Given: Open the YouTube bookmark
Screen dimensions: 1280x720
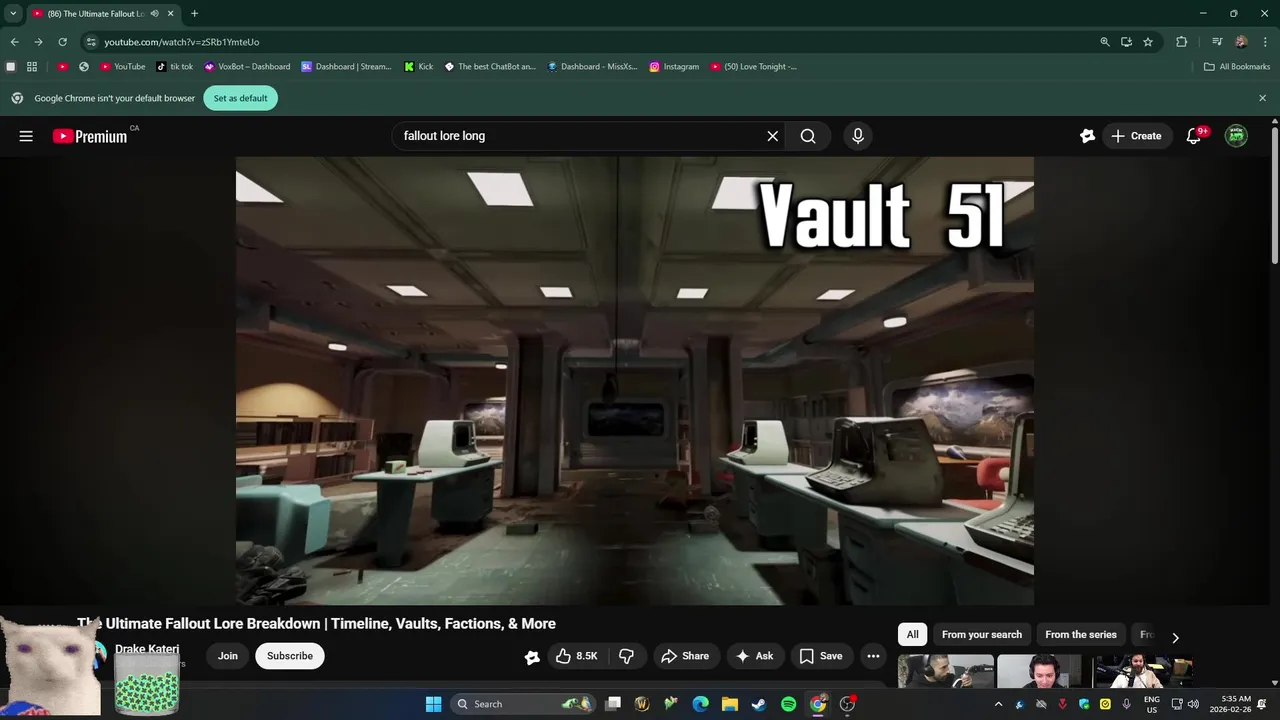Looking at the screenshot, I should point(123,67).
